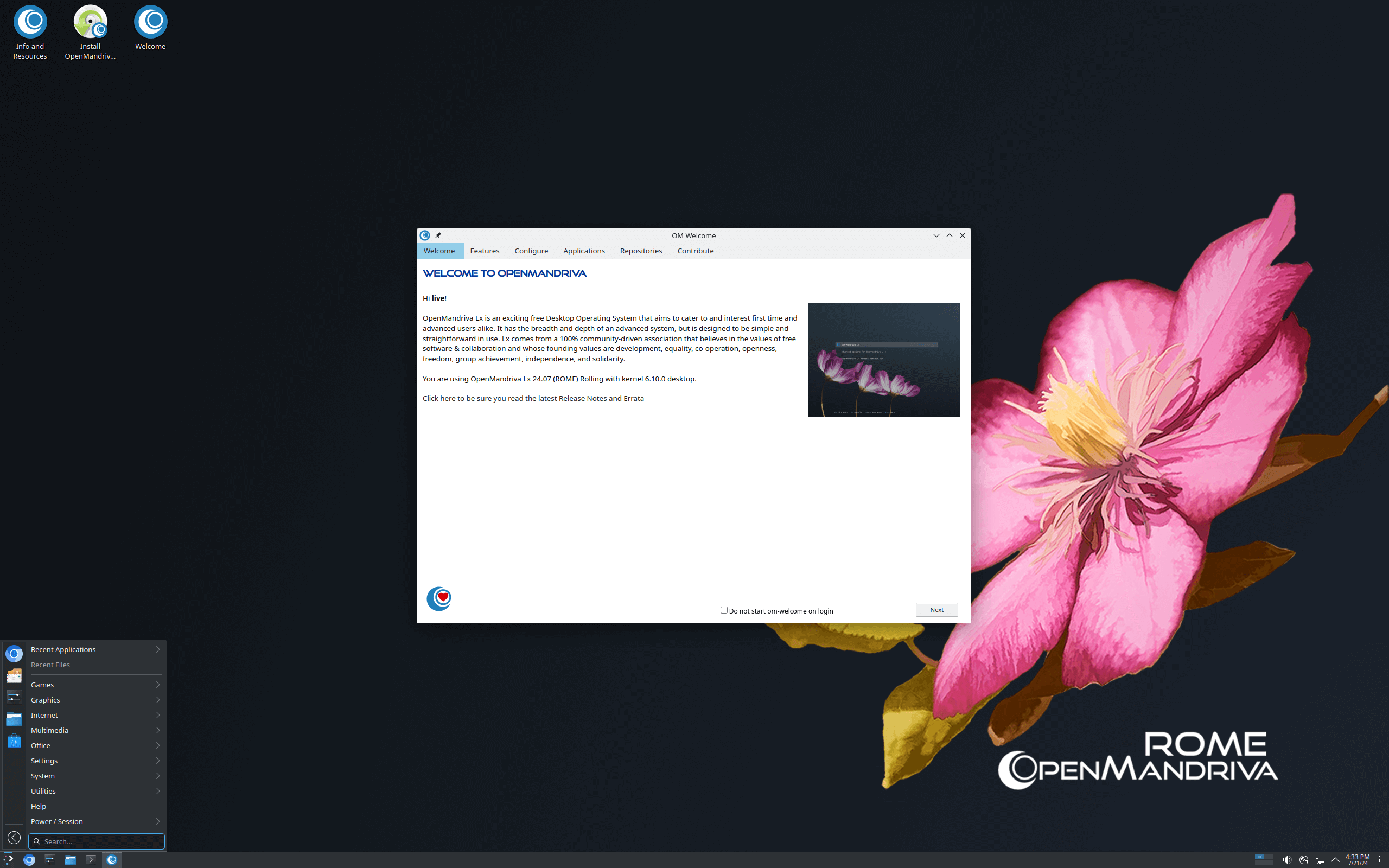1389x868 pixels.
Task: Expand the Games category
Action: tap(95, 685)
